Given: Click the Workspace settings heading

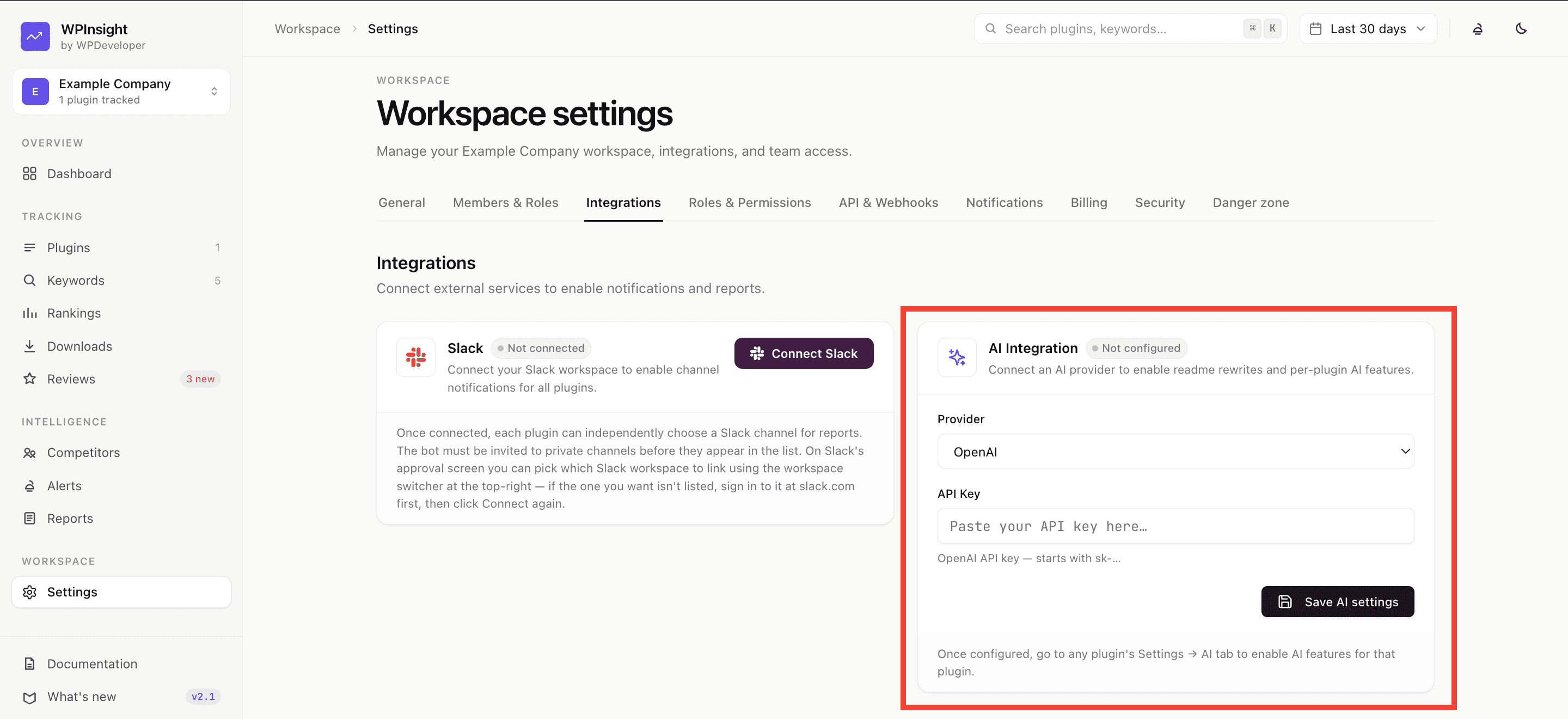Looking at the screenshot, I should point(525,114).
